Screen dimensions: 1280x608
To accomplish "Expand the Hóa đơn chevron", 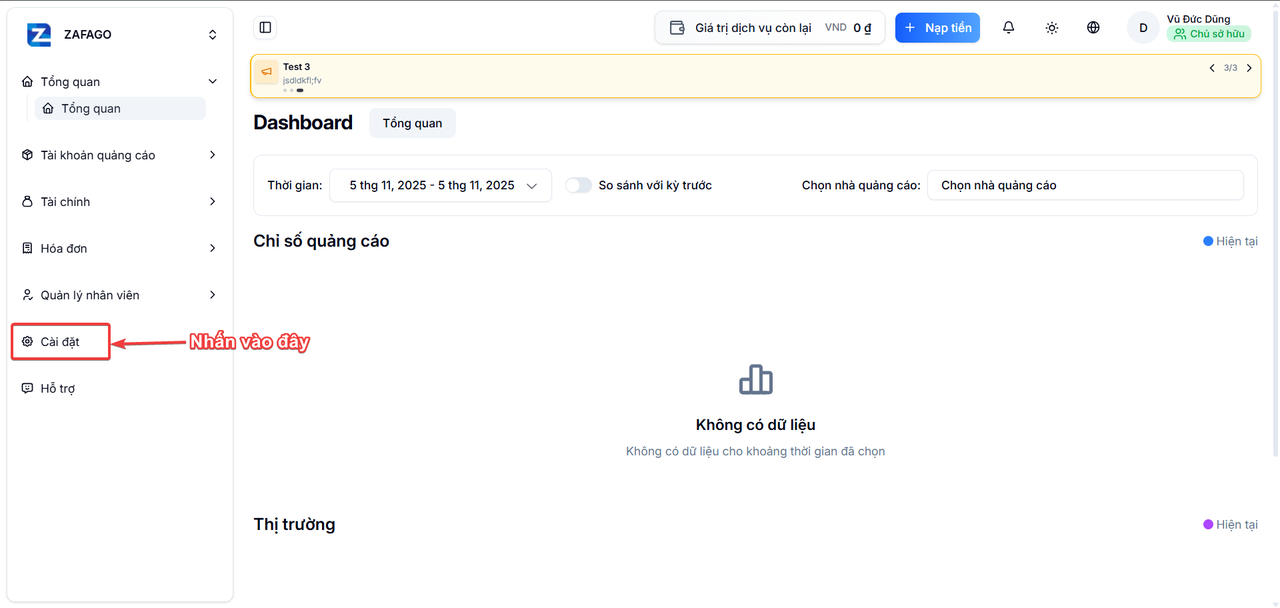I will pos(212,248).
